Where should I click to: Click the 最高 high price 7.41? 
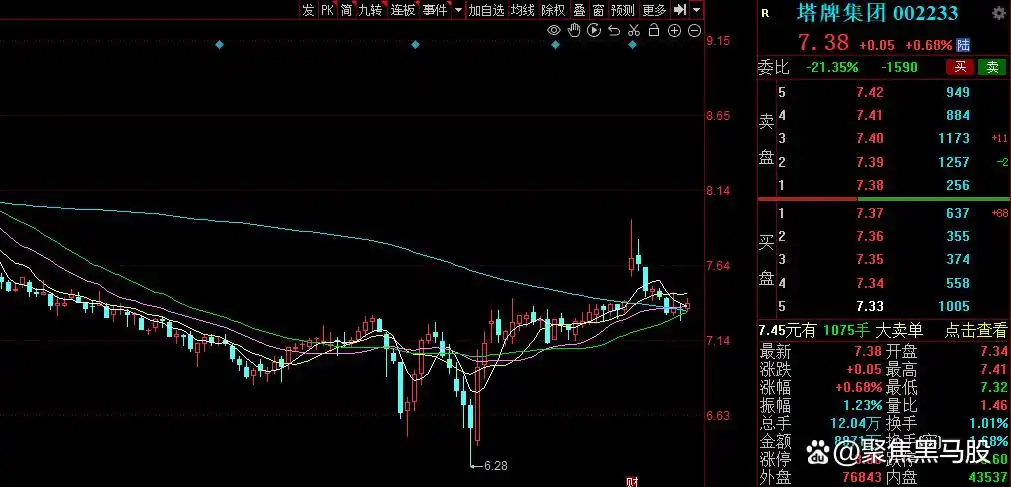coord(994,370)
